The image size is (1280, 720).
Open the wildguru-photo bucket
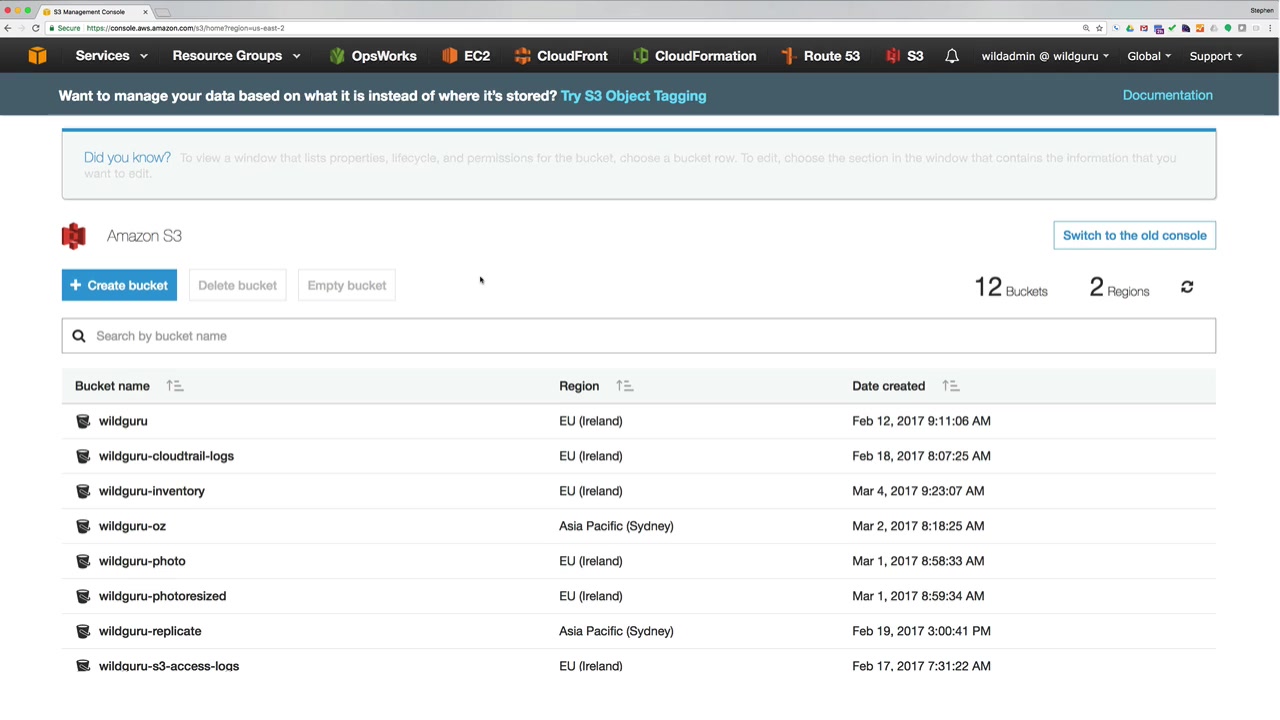[142, 561]
